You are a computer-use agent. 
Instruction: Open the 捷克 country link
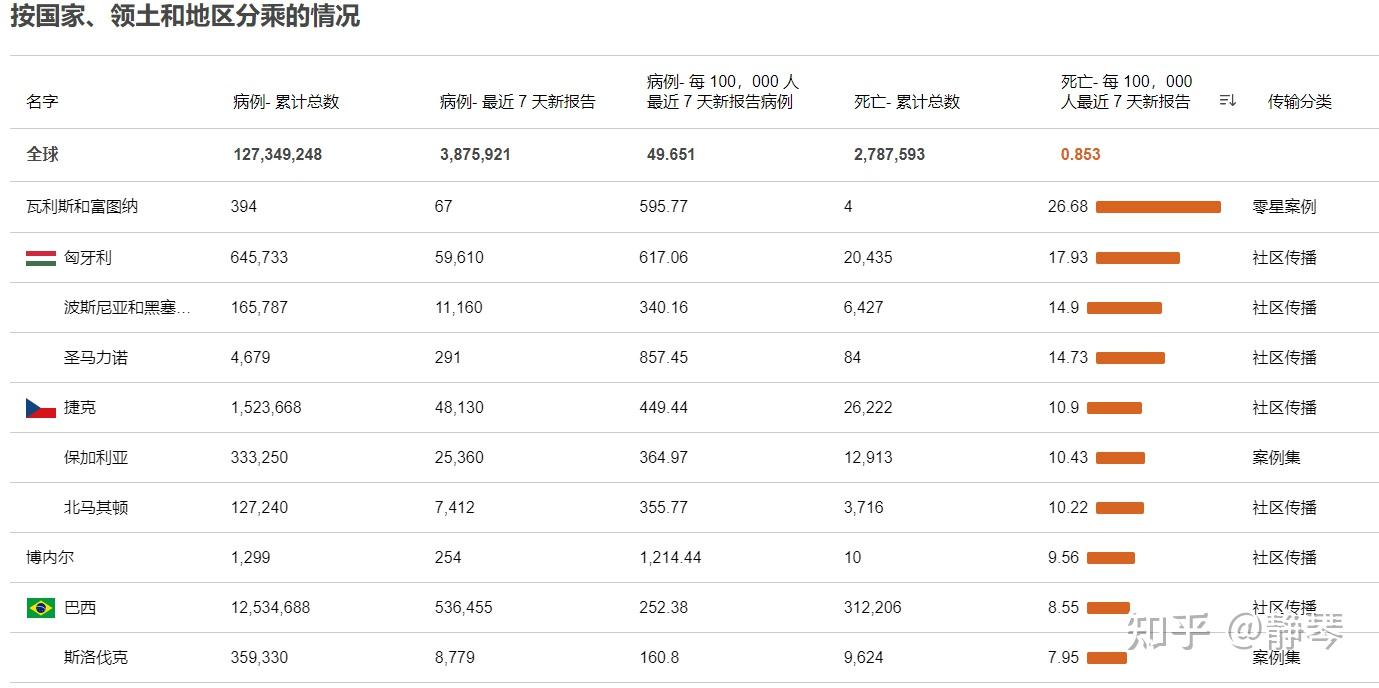click(80, 408)
